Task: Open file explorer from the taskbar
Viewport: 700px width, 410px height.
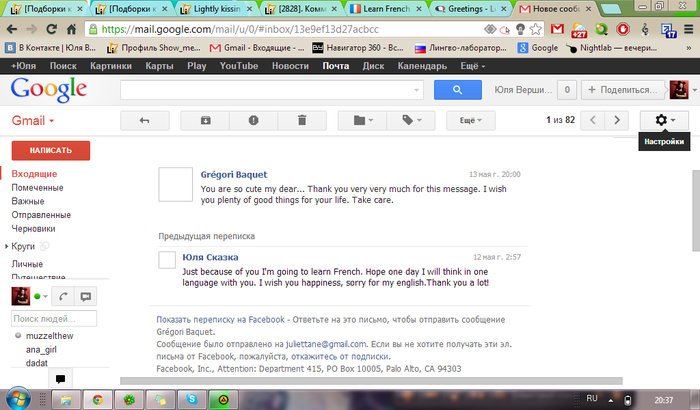Action: coord(66,399)
